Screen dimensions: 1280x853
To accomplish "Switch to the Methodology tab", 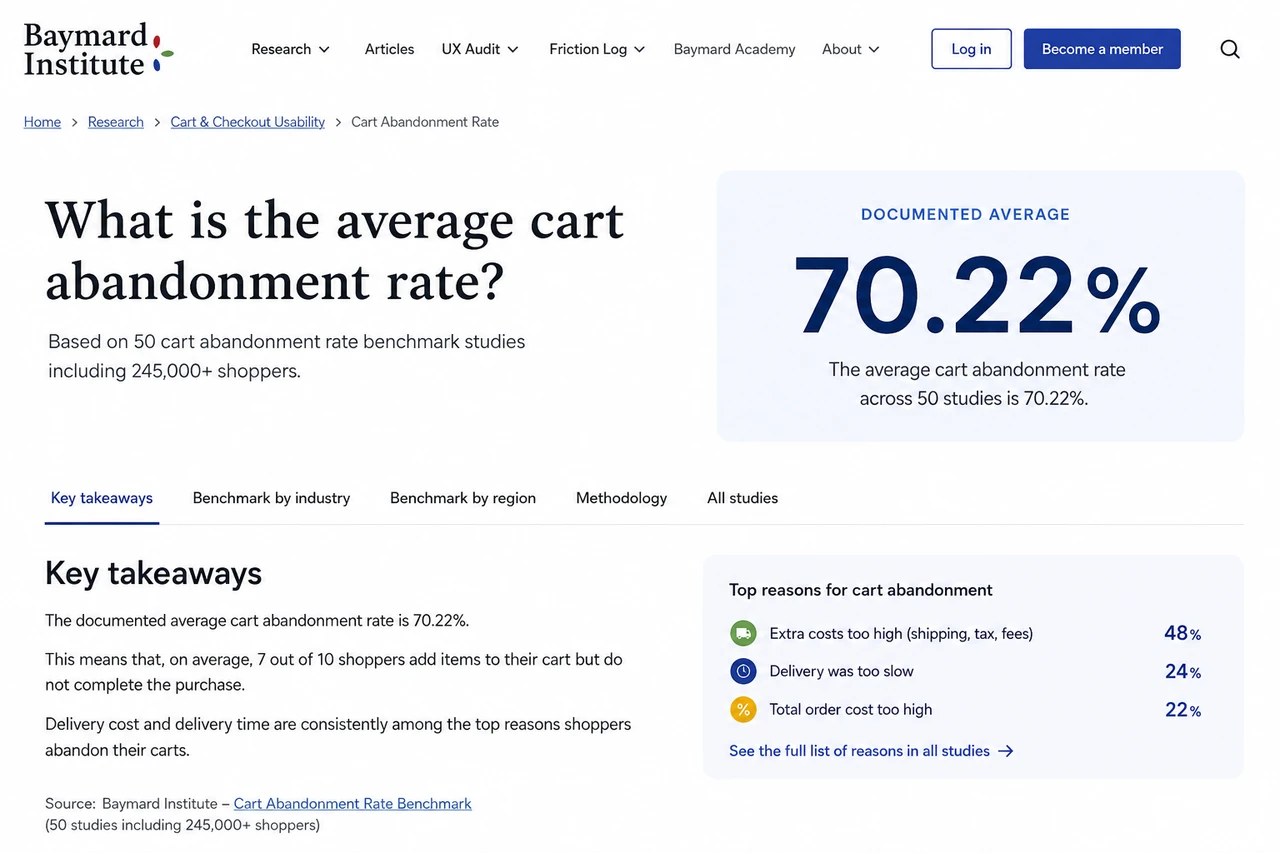I will (621, 498).
